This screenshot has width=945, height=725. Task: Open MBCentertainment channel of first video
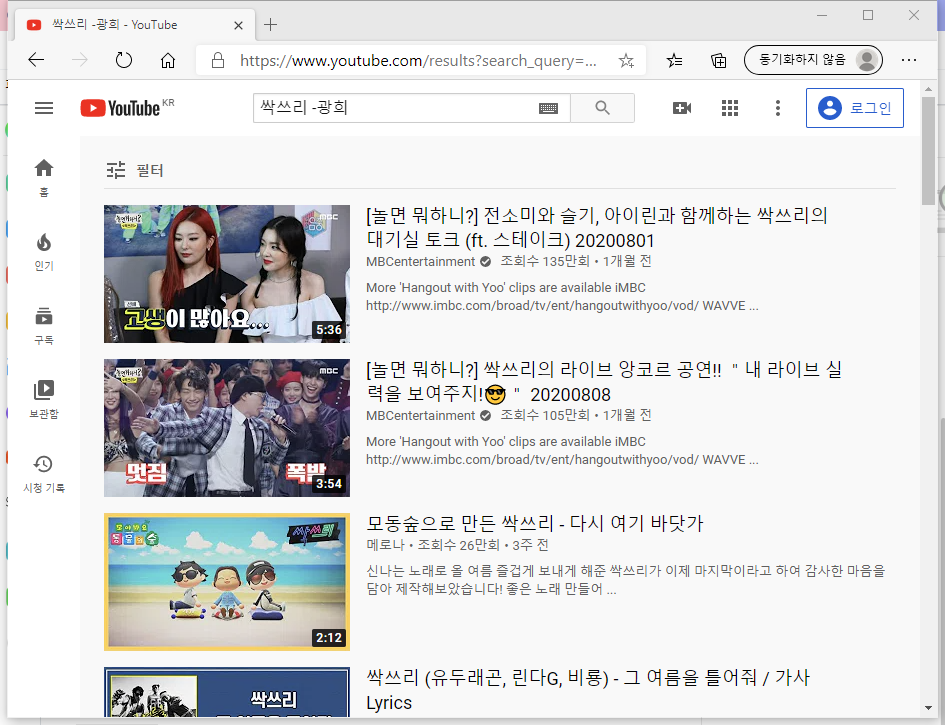pos(421,262)
